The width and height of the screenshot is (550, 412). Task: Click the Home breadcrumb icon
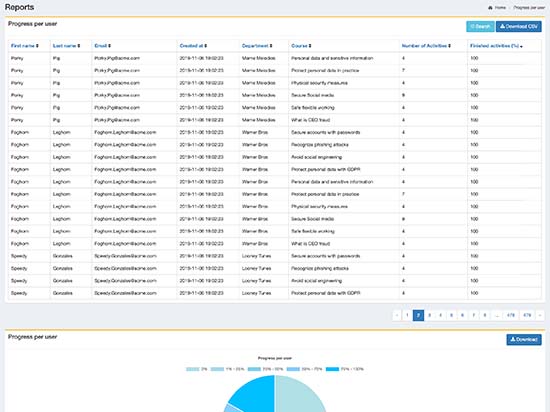[x=490, y=8]
